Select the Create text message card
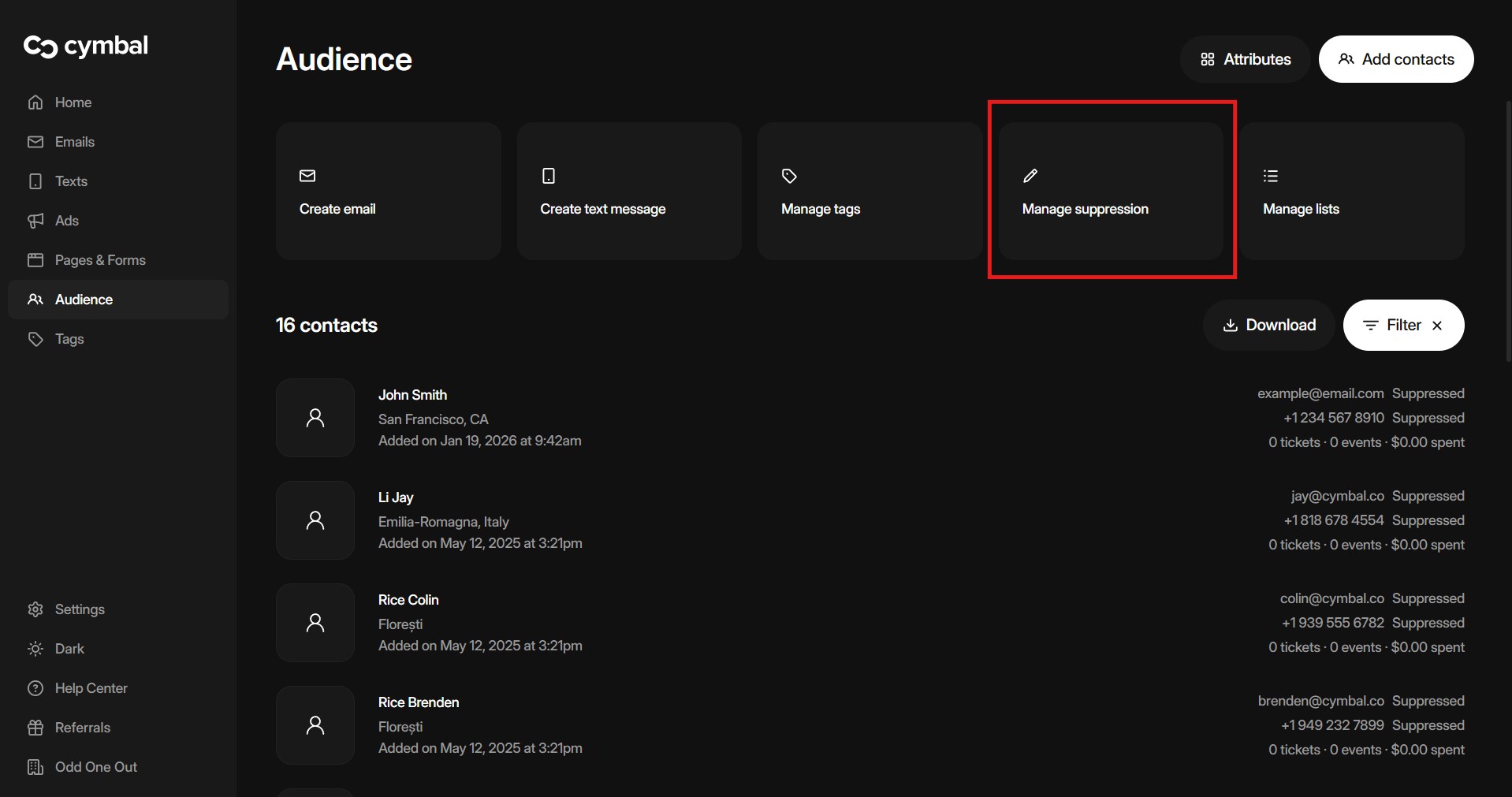The image size is (1512, 797). coord(628,192)
